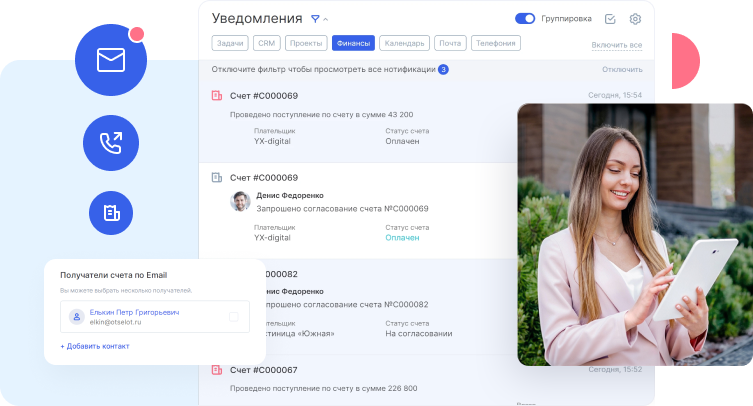Click the notifications filter funnel icon
The width and height of the screenshot is (753, 406).
tap(315, 19)
